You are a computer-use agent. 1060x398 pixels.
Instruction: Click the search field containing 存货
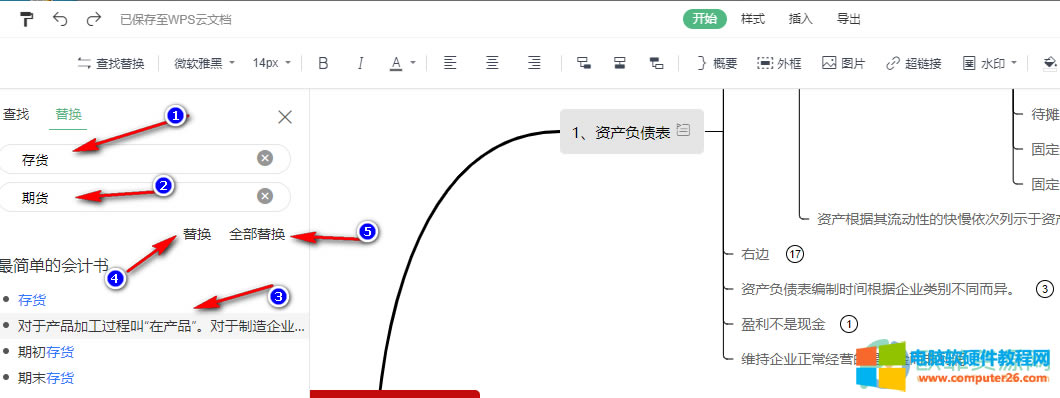[x=145, y=159]
